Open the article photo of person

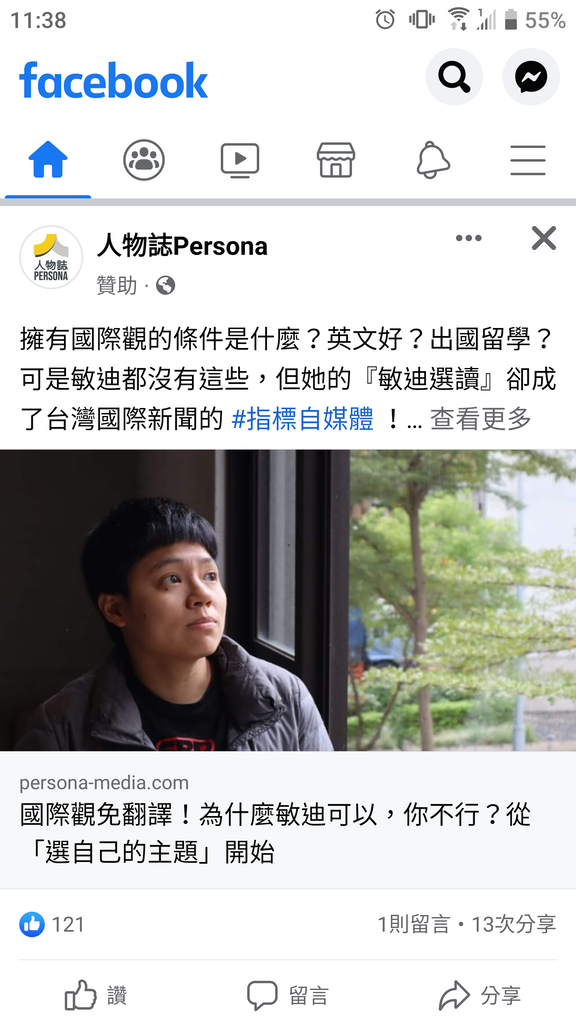[x=288, y=600]
